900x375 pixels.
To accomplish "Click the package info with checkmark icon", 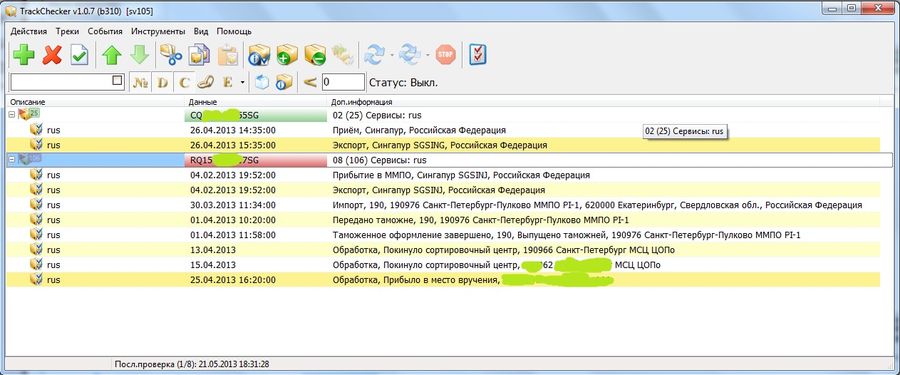I will click(259, 55).
